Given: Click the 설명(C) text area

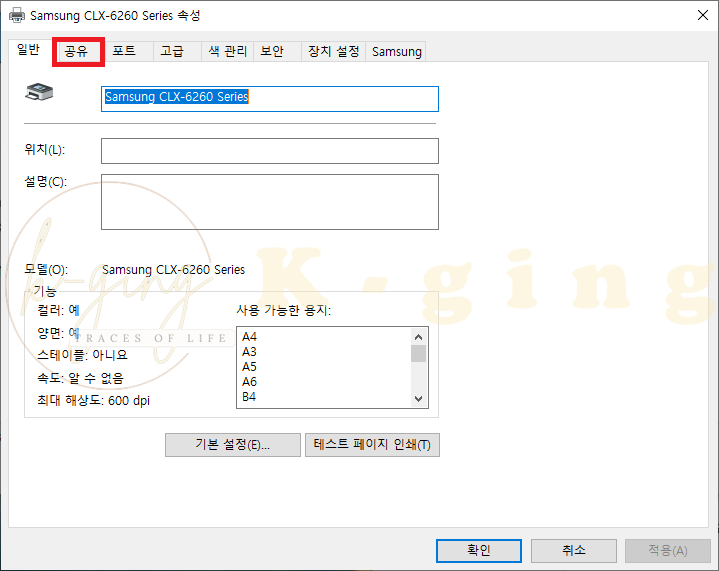Looking at the screenshot, I should click(x=270, y=202).
